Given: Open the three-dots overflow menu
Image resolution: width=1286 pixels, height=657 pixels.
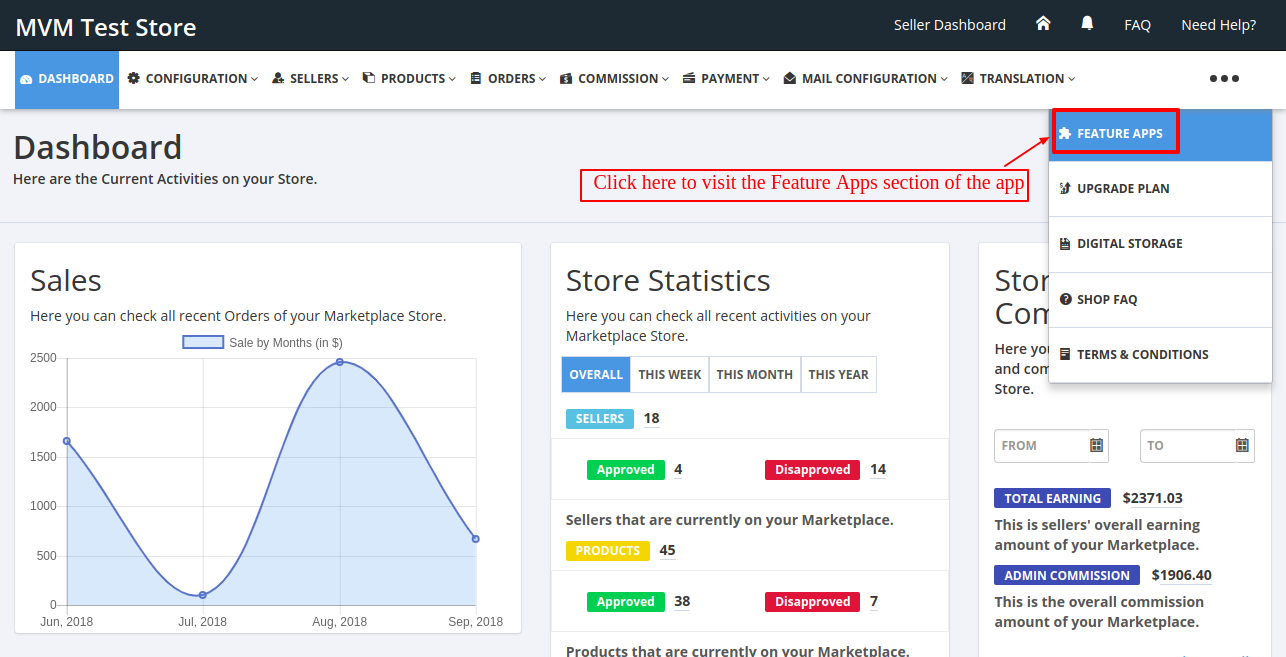Looking at the screenshot, I should pos(1224,78).
